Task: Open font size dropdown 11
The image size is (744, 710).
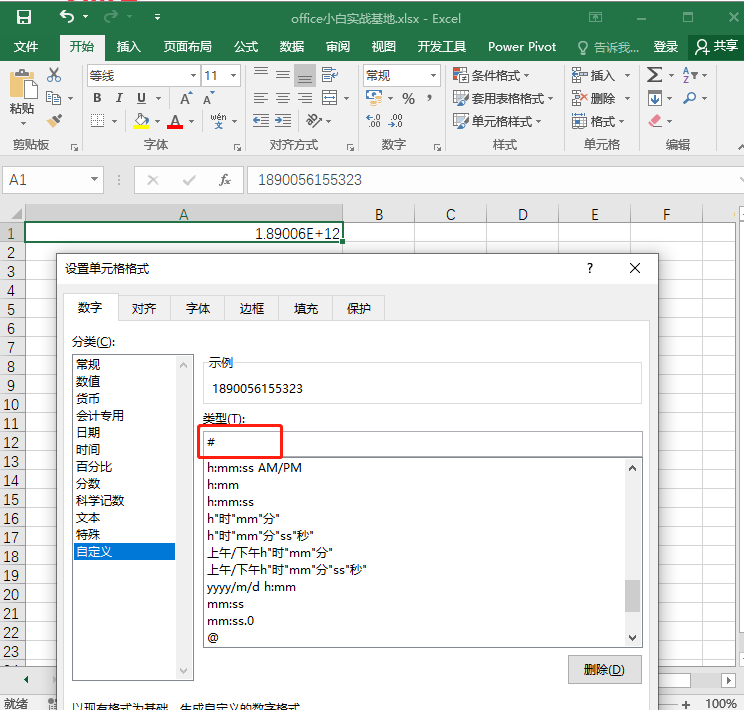Action: (233, 75)
